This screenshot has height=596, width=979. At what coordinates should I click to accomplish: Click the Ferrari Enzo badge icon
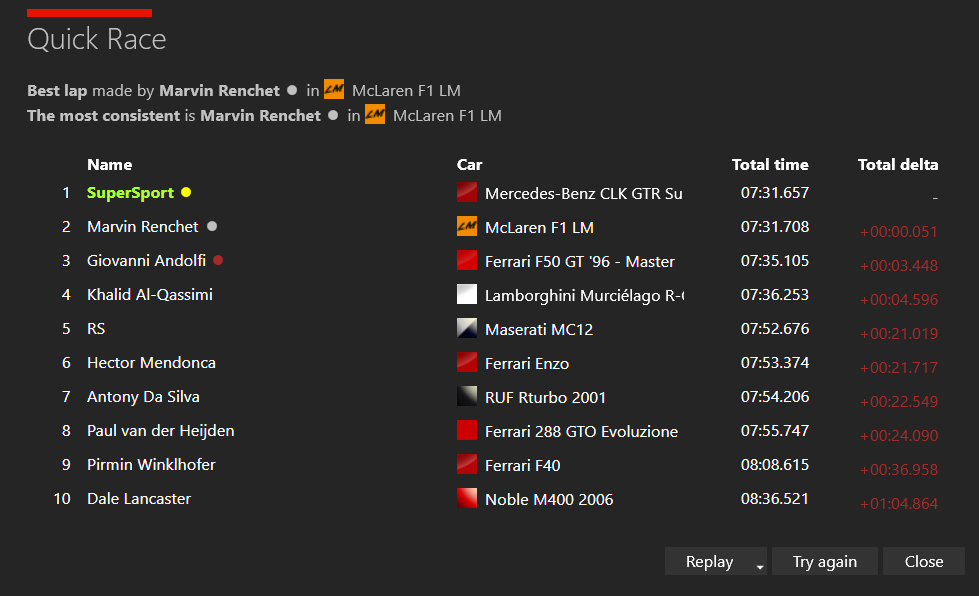466,362
